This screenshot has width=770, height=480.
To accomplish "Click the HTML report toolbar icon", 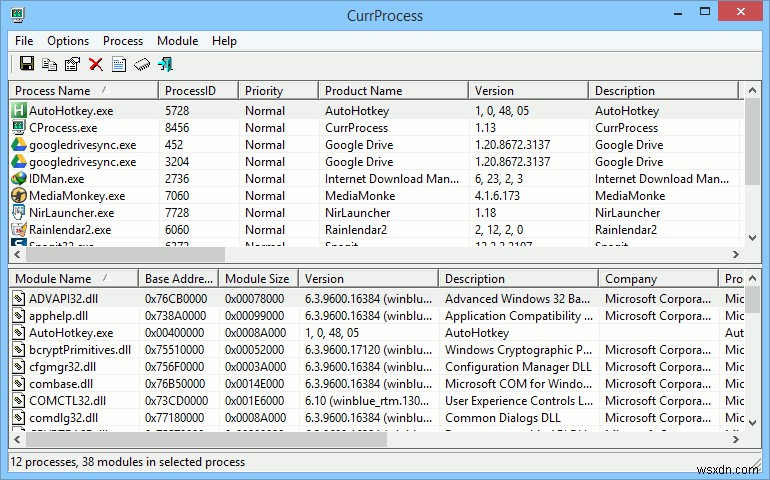I will click(119, 64).
